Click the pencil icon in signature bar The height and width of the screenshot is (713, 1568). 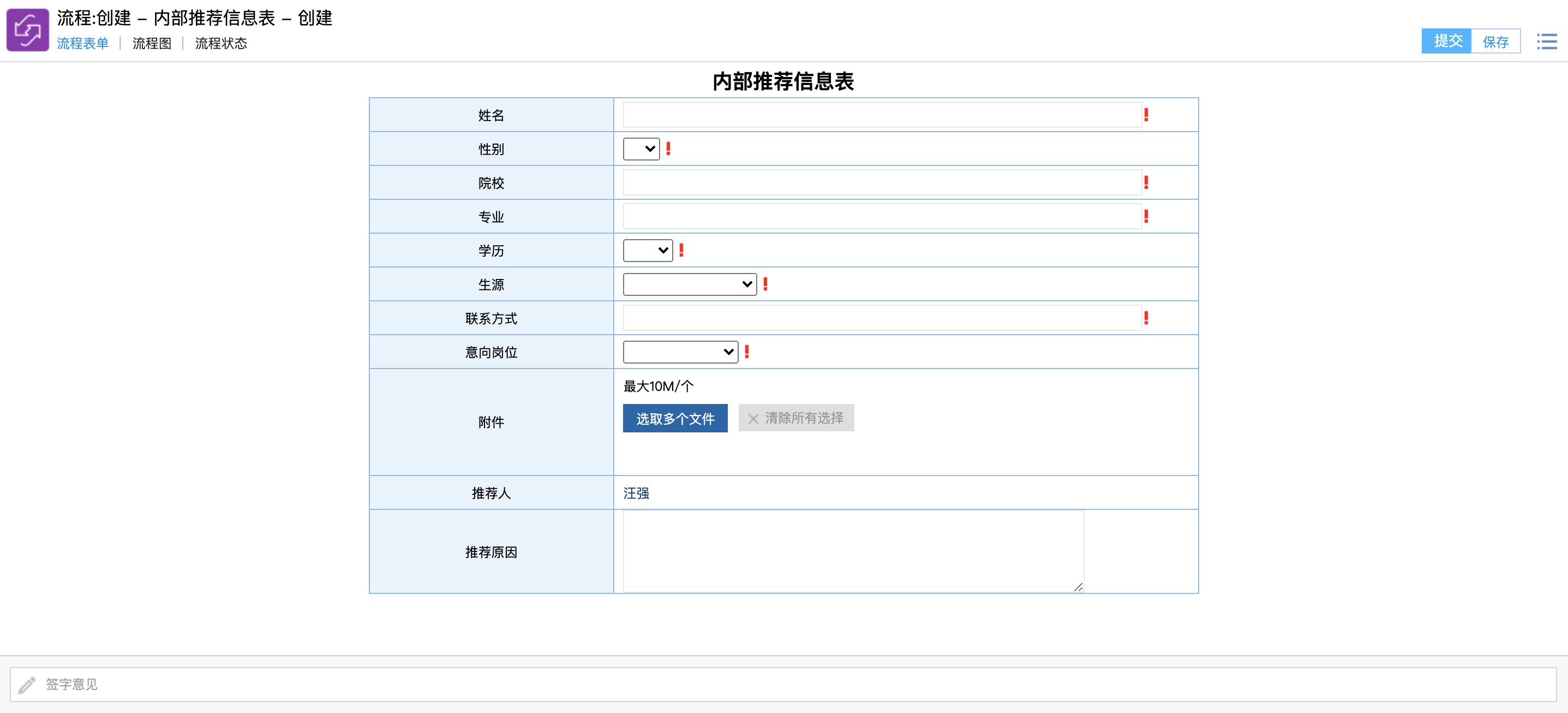pos(27,685)
